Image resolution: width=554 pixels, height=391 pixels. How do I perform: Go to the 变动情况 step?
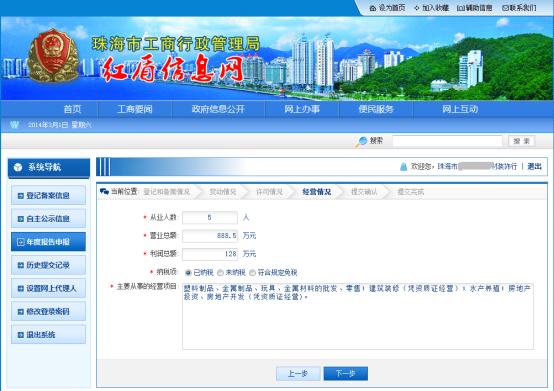point(223,192)
